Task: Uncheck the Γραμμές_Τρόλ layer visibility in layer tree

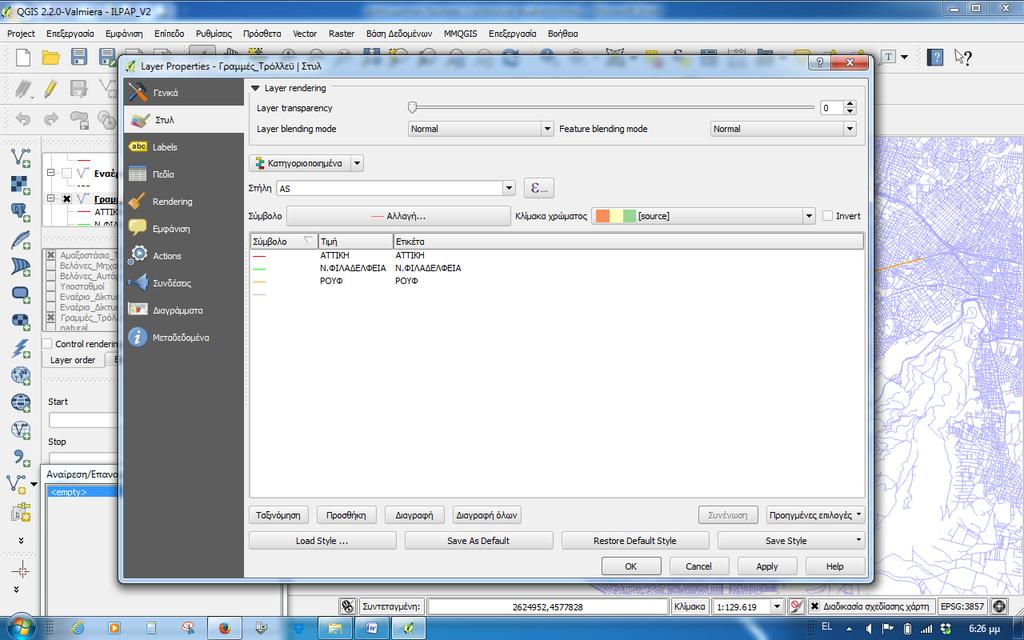Action: pyautogui.click(x=67, y=199)
